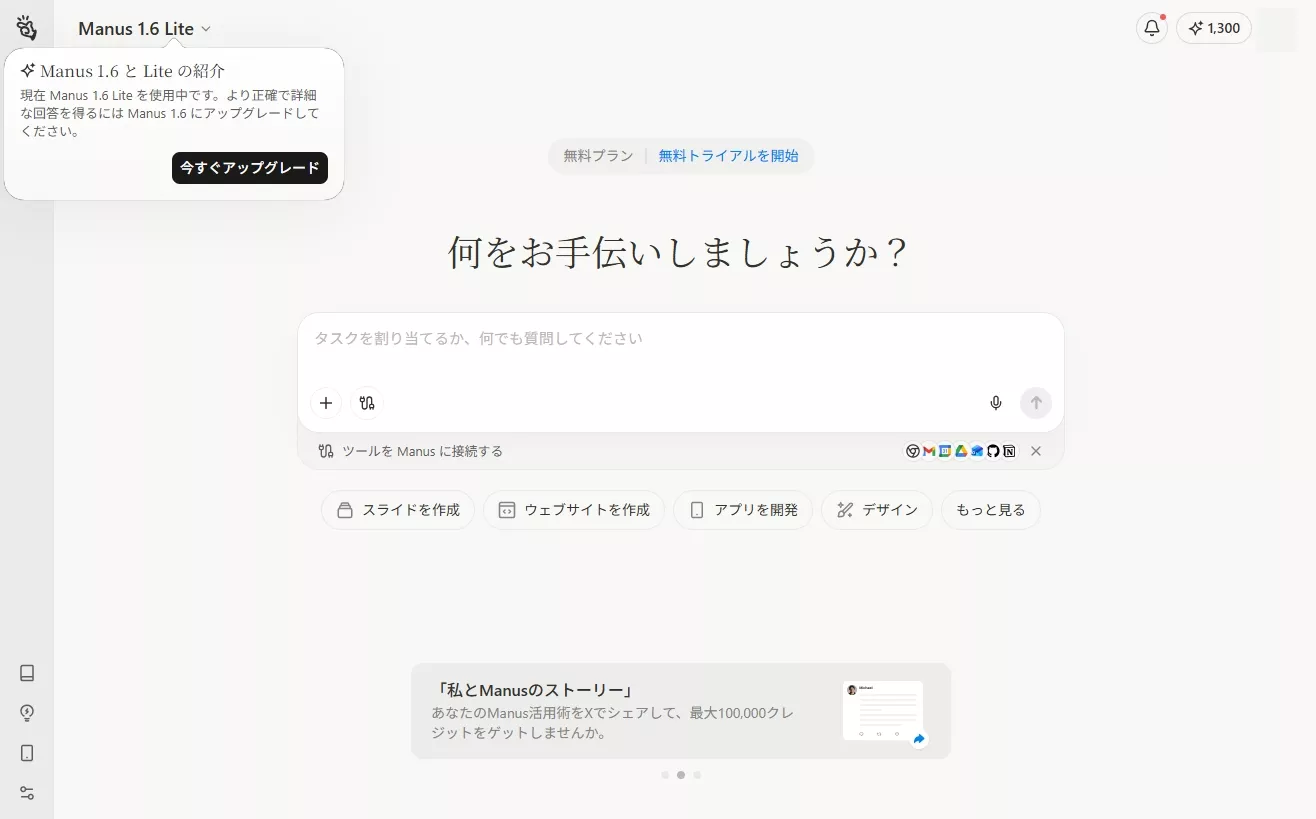The height and width of the screenshot is (819, 1316).
Task: Select the 無料プラン tab
Action: [x=597, y=156]
